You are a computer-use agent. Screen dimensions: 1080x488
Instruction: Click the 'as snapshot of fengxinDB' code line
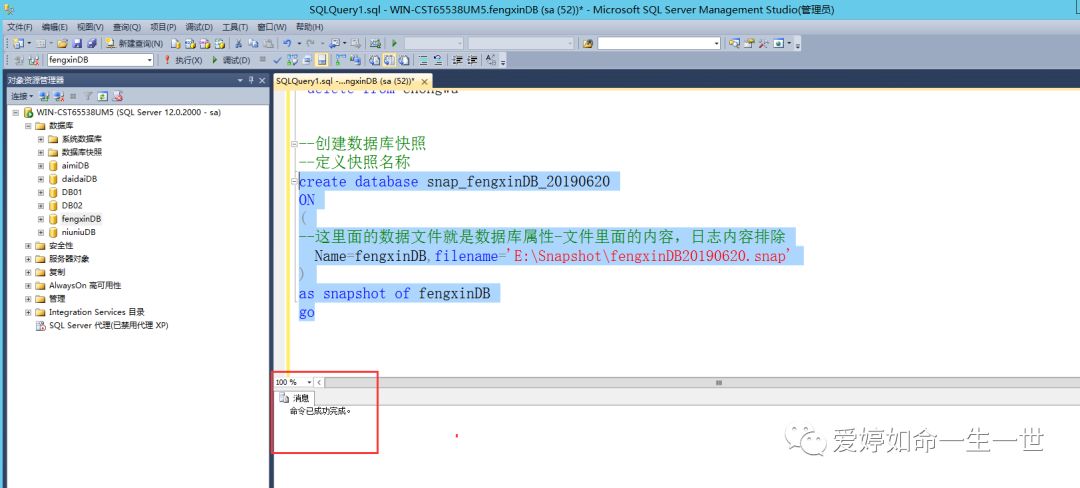click(394, 293)
